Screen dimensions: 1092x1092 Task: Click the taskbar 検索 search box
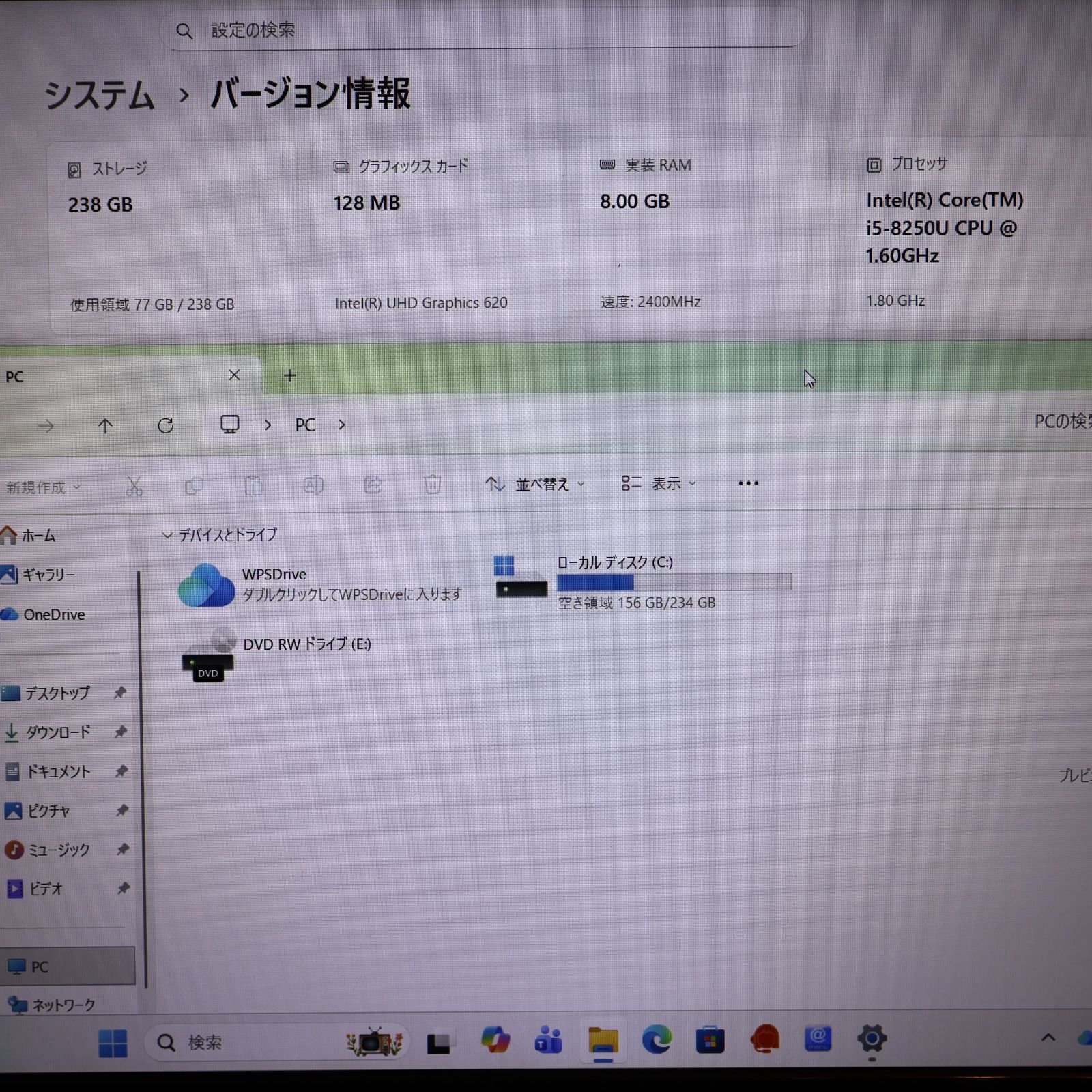click(276, 1042)
